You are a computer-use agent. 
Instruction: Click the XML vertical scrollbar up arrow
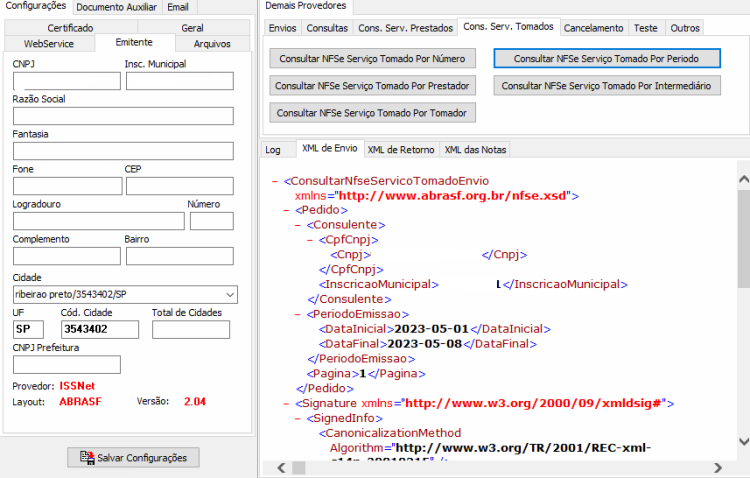coord(744,179)
